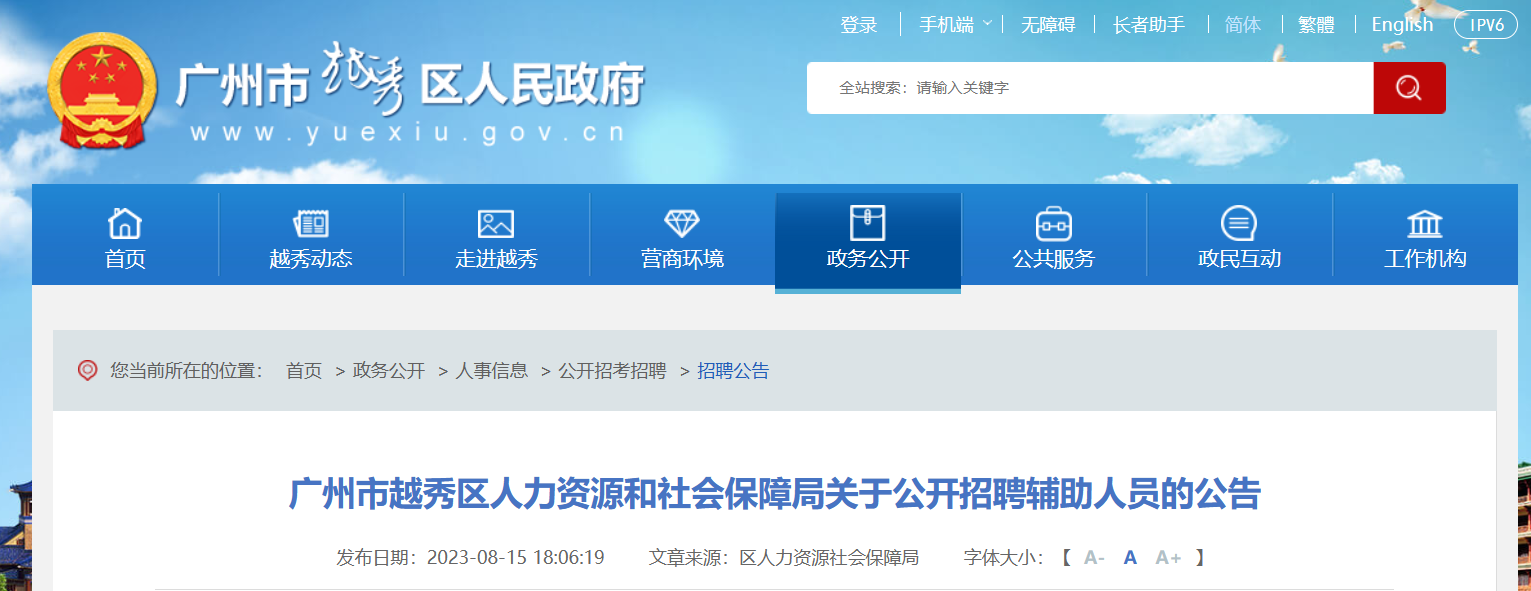Click the diamond icon above 营商环境

click(x=682, y=223)
